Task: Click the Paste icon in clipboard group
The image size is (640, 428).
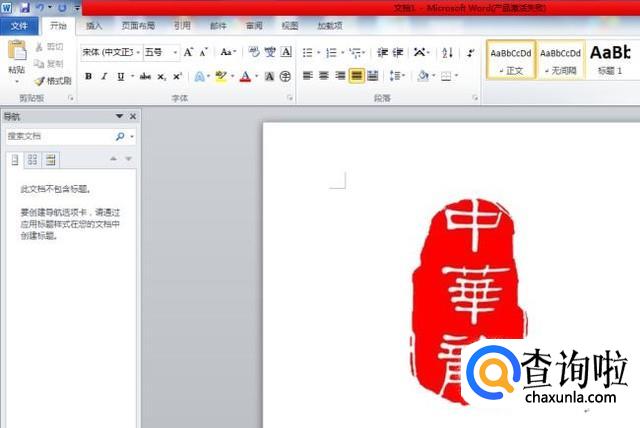Action: pos(17,51)
